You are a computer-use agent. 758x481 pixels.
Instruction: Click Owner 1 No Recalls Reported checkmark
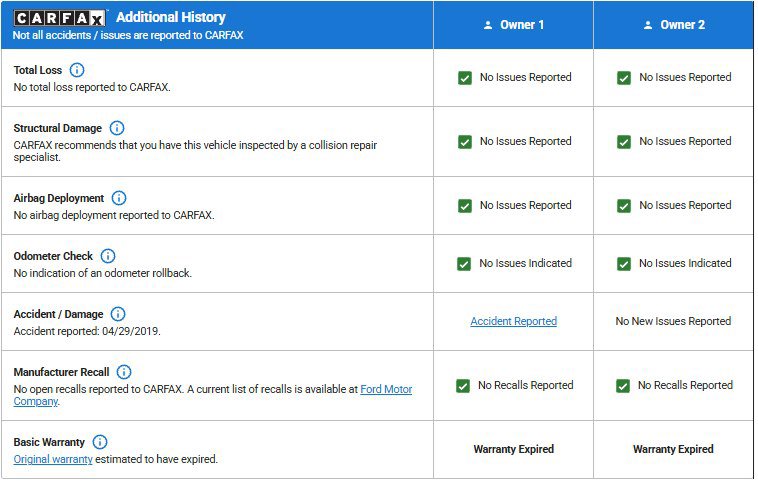tap(463, 386)
